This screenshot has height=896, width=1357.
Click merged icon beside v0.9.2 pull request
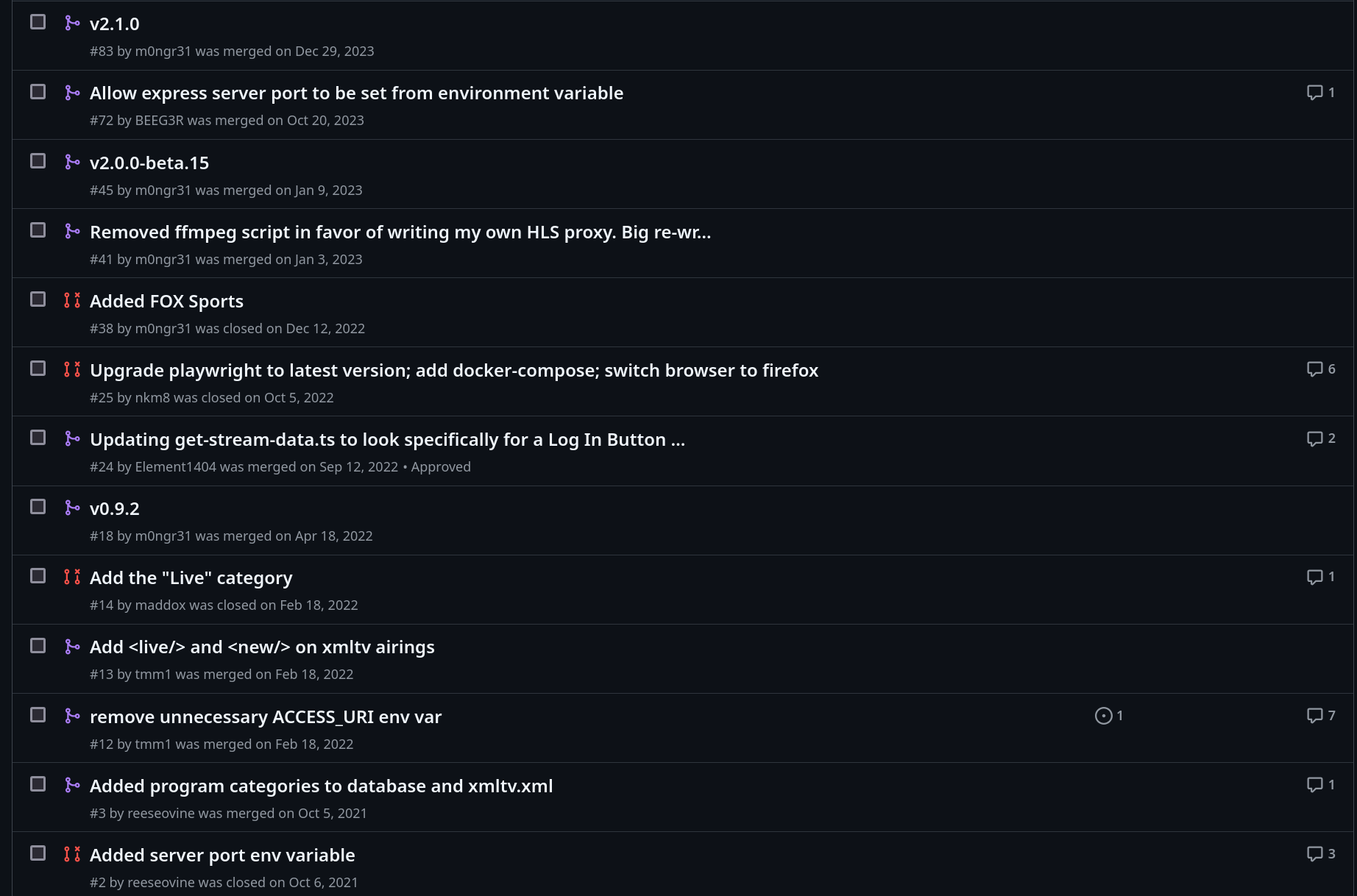(72, 508)
